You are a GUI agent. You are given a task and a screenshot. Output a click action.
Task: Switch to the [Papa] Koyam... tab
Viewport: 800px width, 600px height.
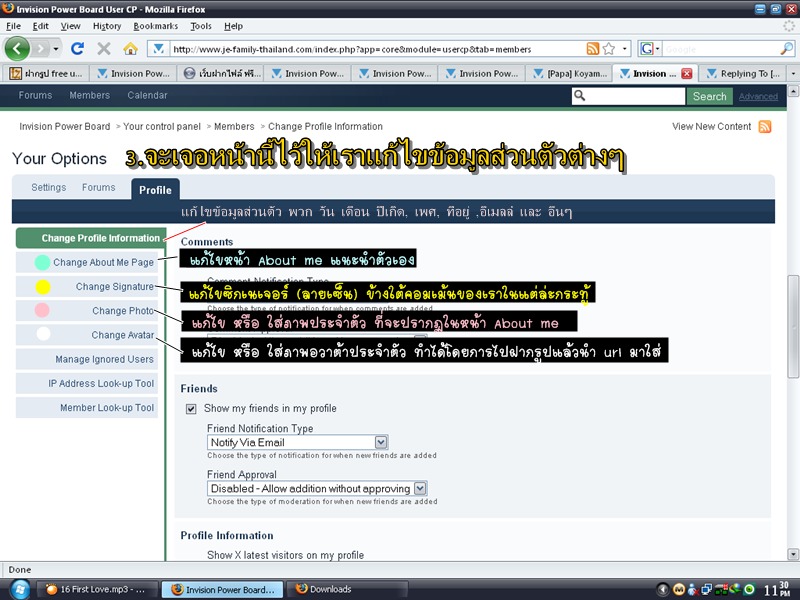569,73
